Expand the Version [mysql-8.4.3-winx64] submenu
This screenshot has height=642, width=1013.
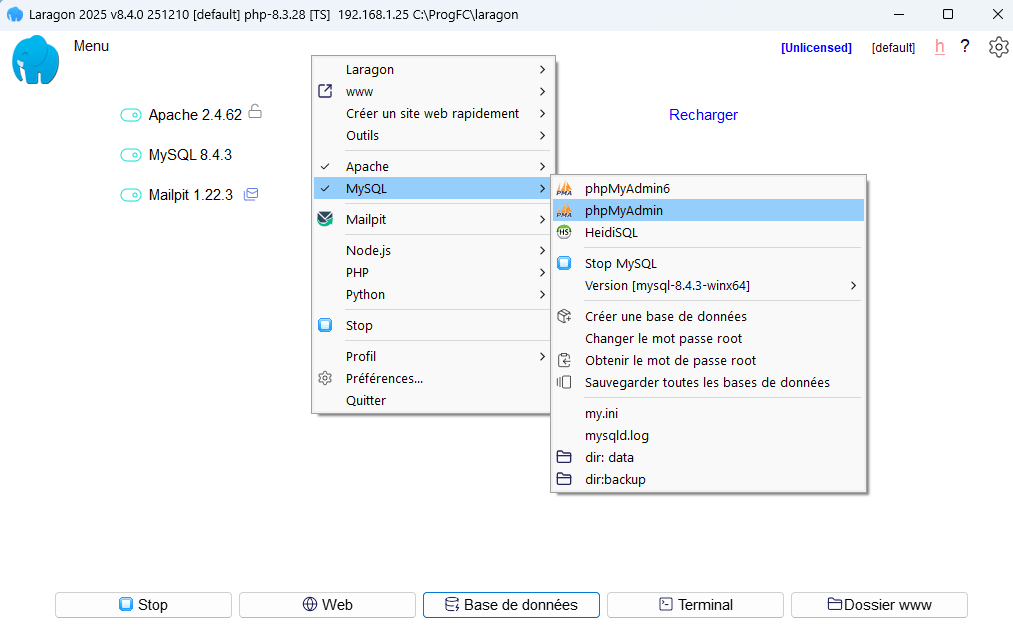click(852, 285)
